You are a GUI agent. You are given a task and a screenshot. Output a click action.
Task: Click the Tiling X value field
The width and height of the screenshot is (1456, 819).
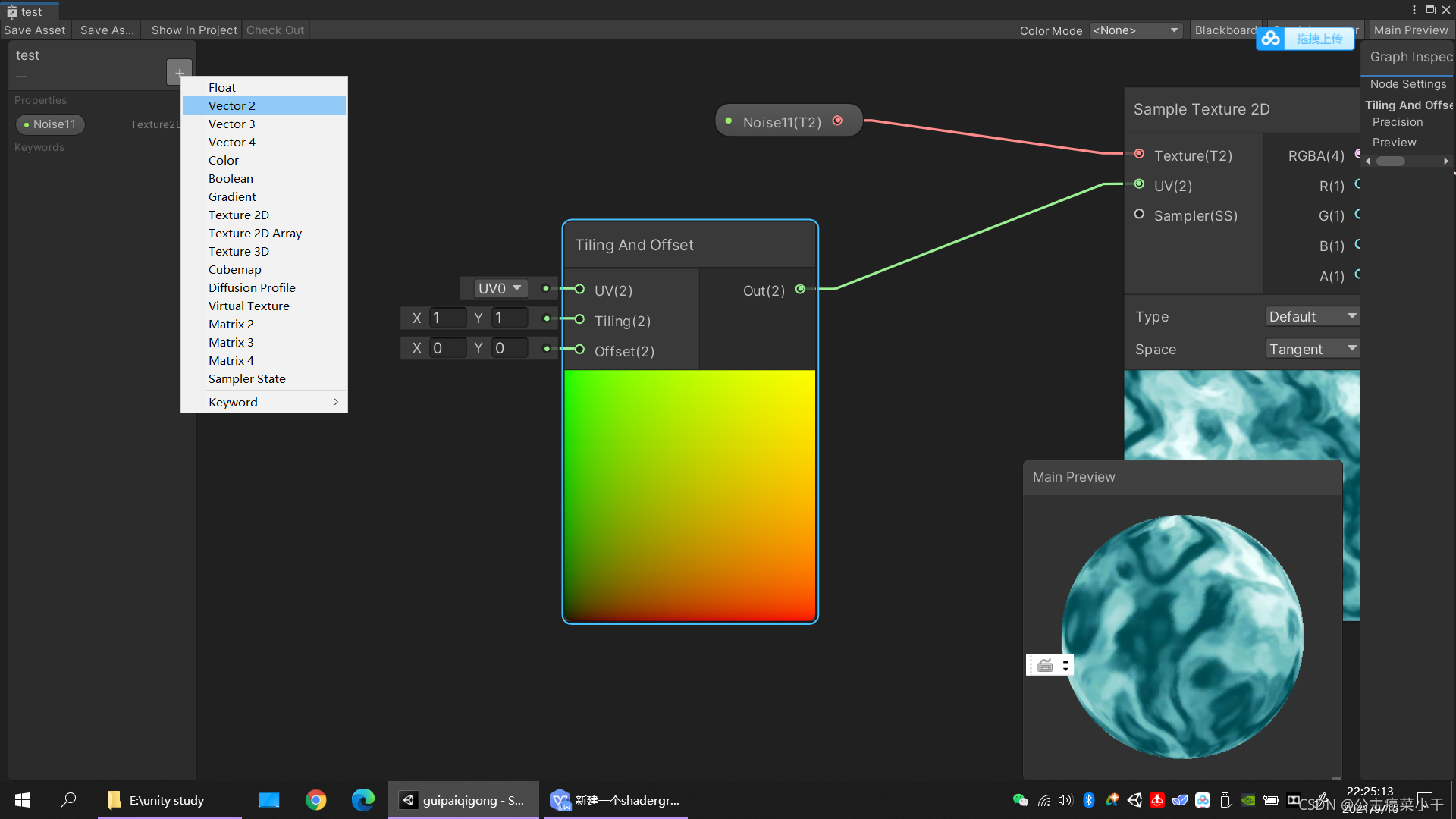pyautogui.click(x=447, y=318)
